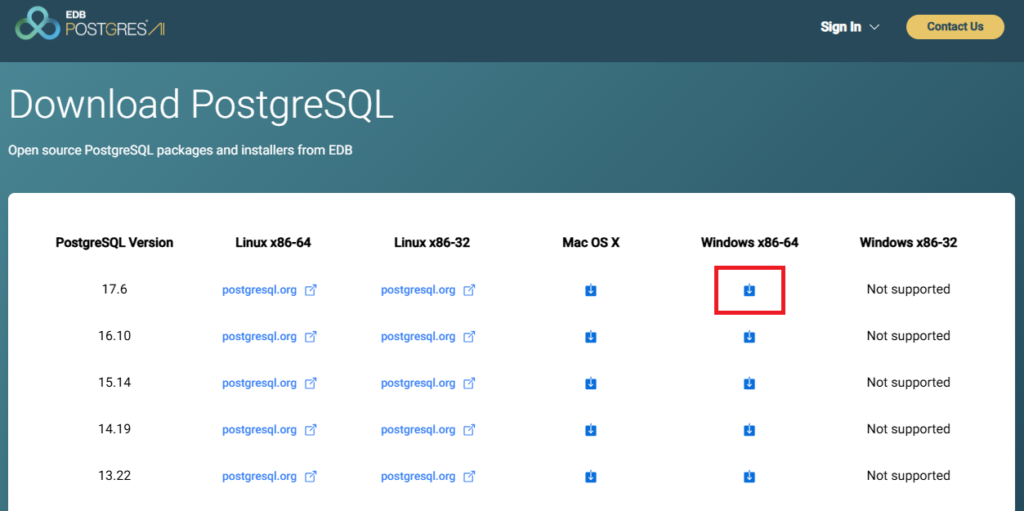Click the Contact Us button
The height and width of the screenshot is (511, 1024).
click(x=955, y=27)
